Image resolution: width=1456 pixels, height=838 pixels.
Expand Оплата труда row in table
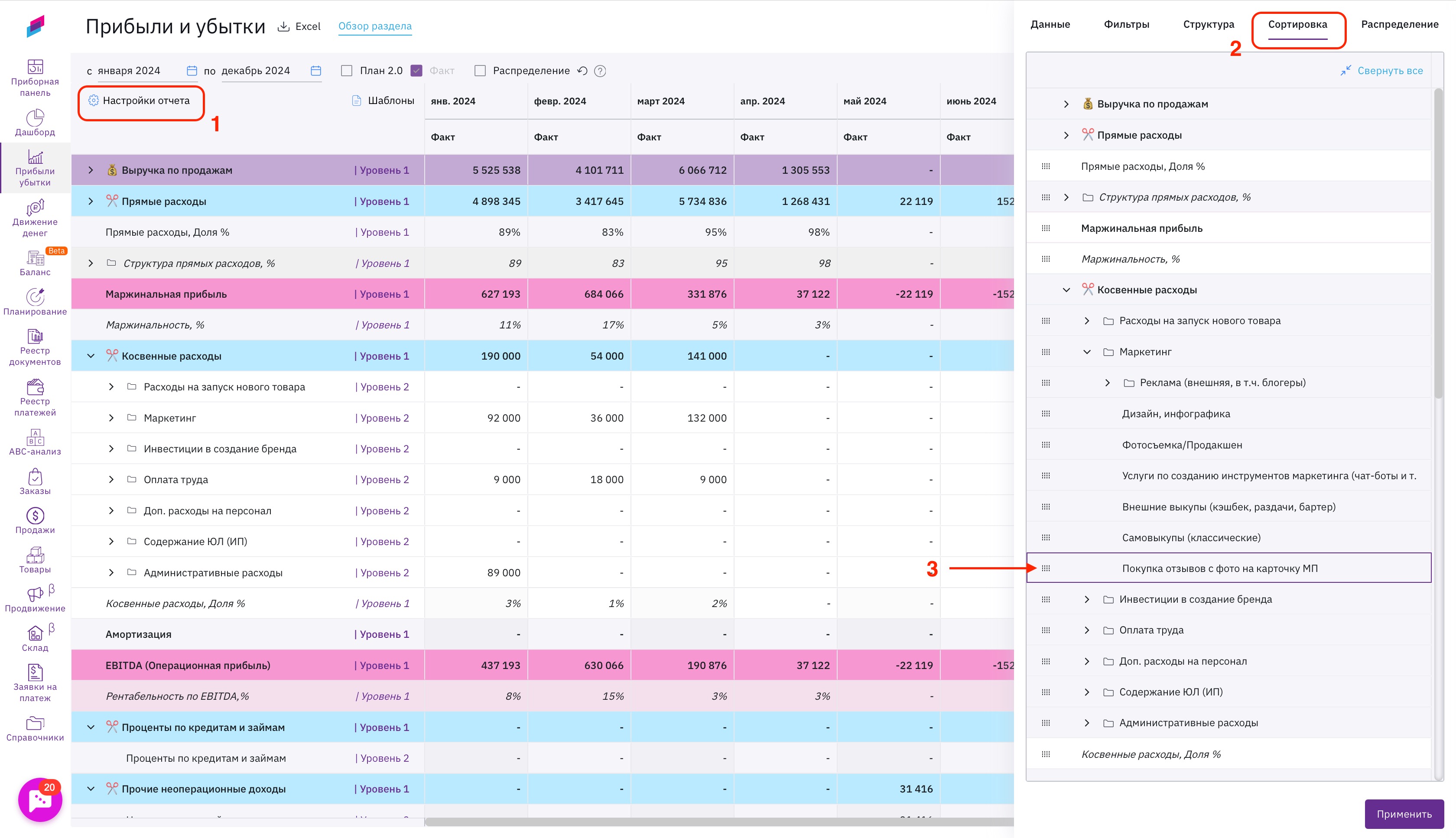click(111, 479)
